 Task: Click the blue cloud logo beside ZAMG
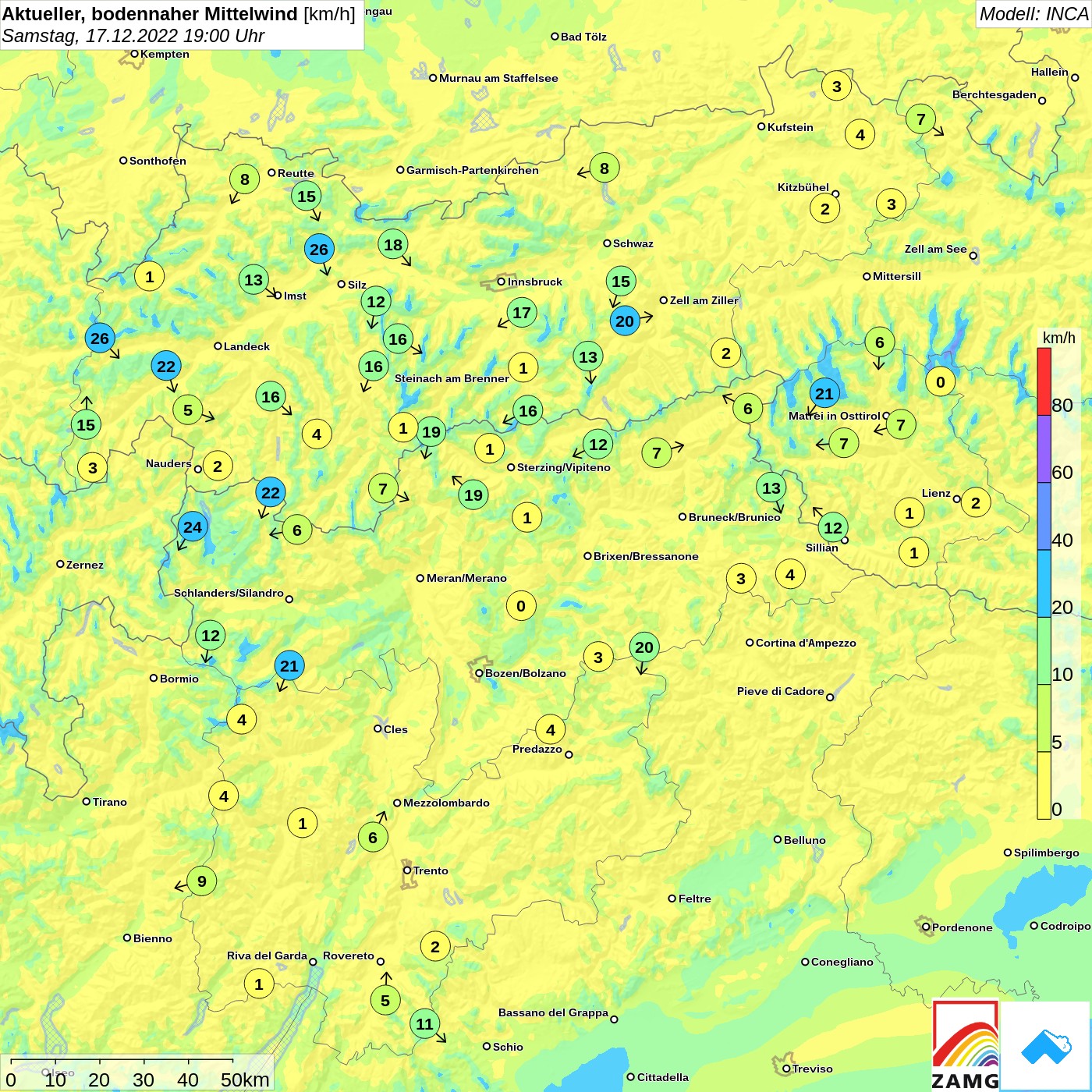(1045, 1046)
